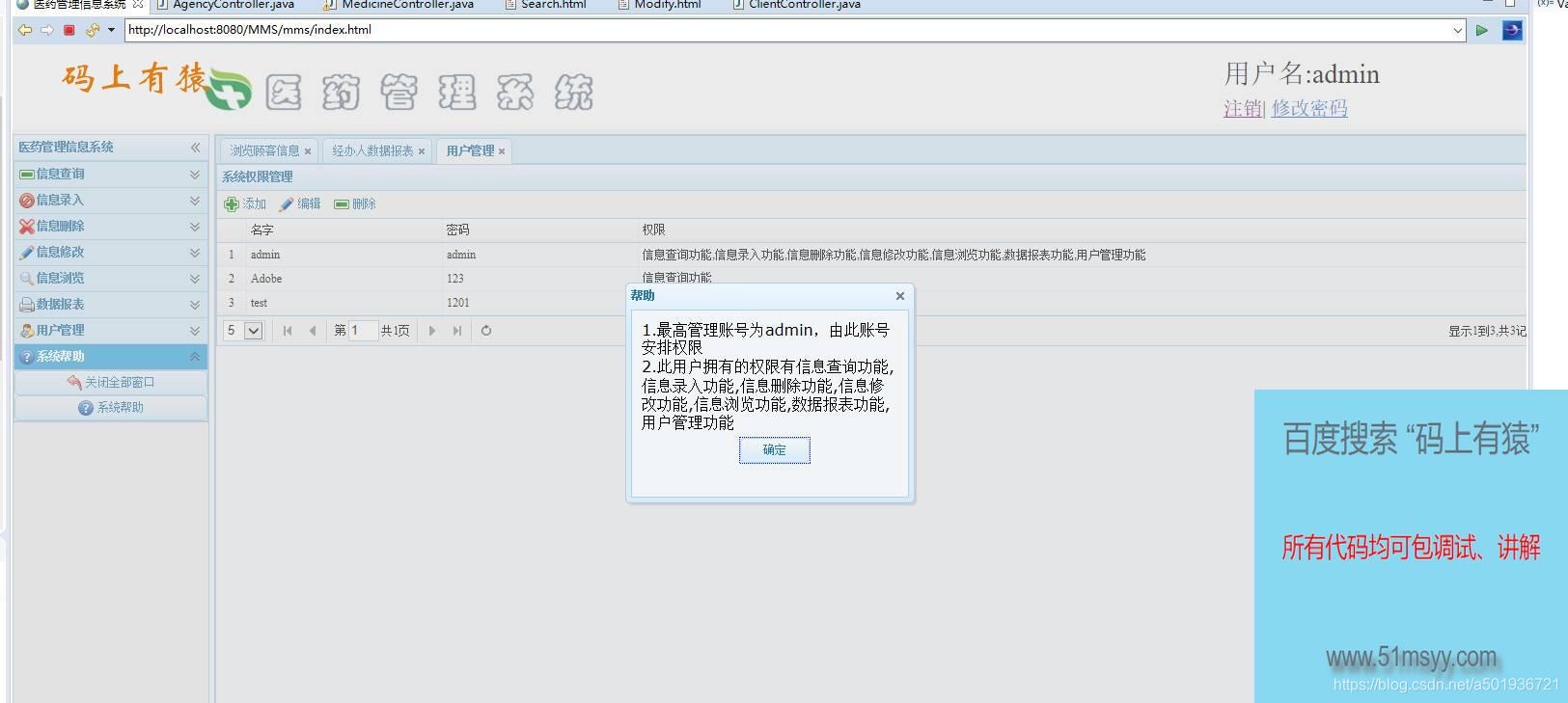This screenshot has height=703, width=1568.
Task: Open the AgencyController.java editor tab
Action: click(x=226, y=5)
